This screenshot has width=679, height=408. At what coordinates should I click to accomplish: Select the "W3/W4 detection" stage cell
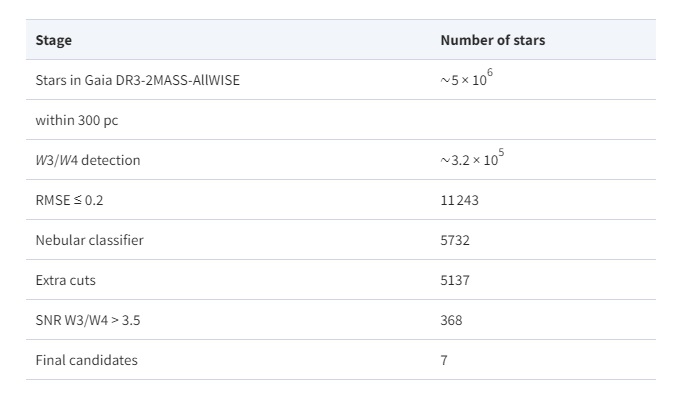coord(88,160)
